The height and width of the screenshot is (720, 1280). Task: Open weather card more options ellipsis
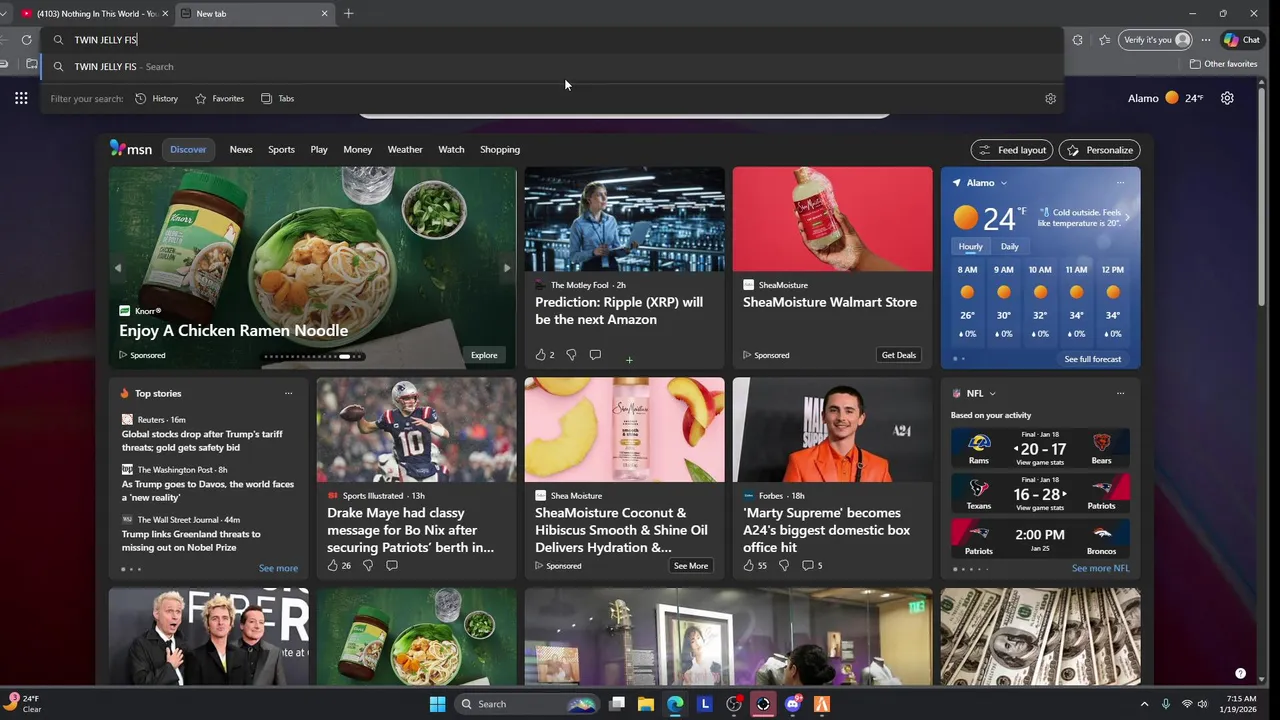click(x=1120, y=183)
